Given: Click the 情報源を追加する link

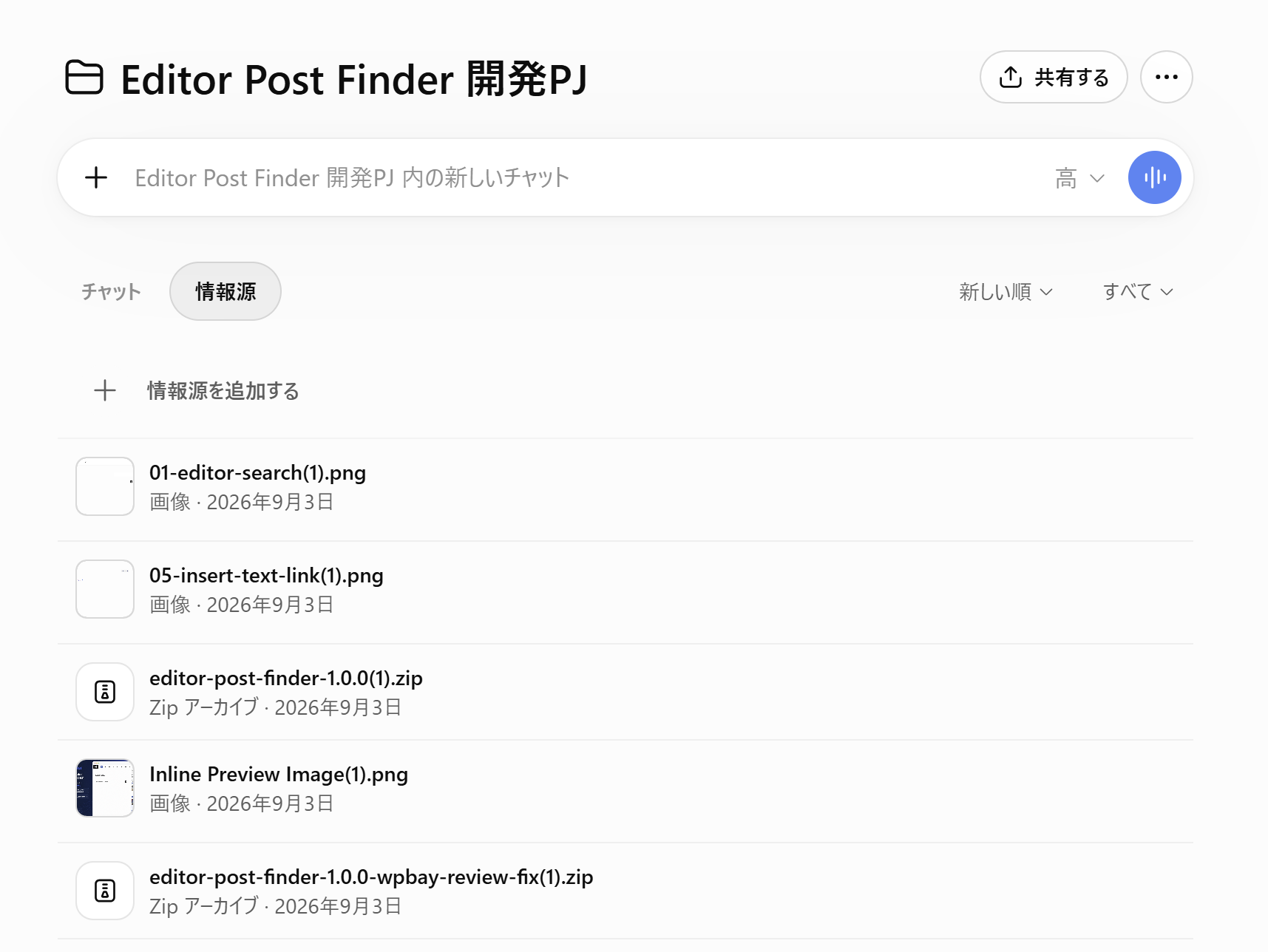Looking at the screenshot, I should pos(223,391).
